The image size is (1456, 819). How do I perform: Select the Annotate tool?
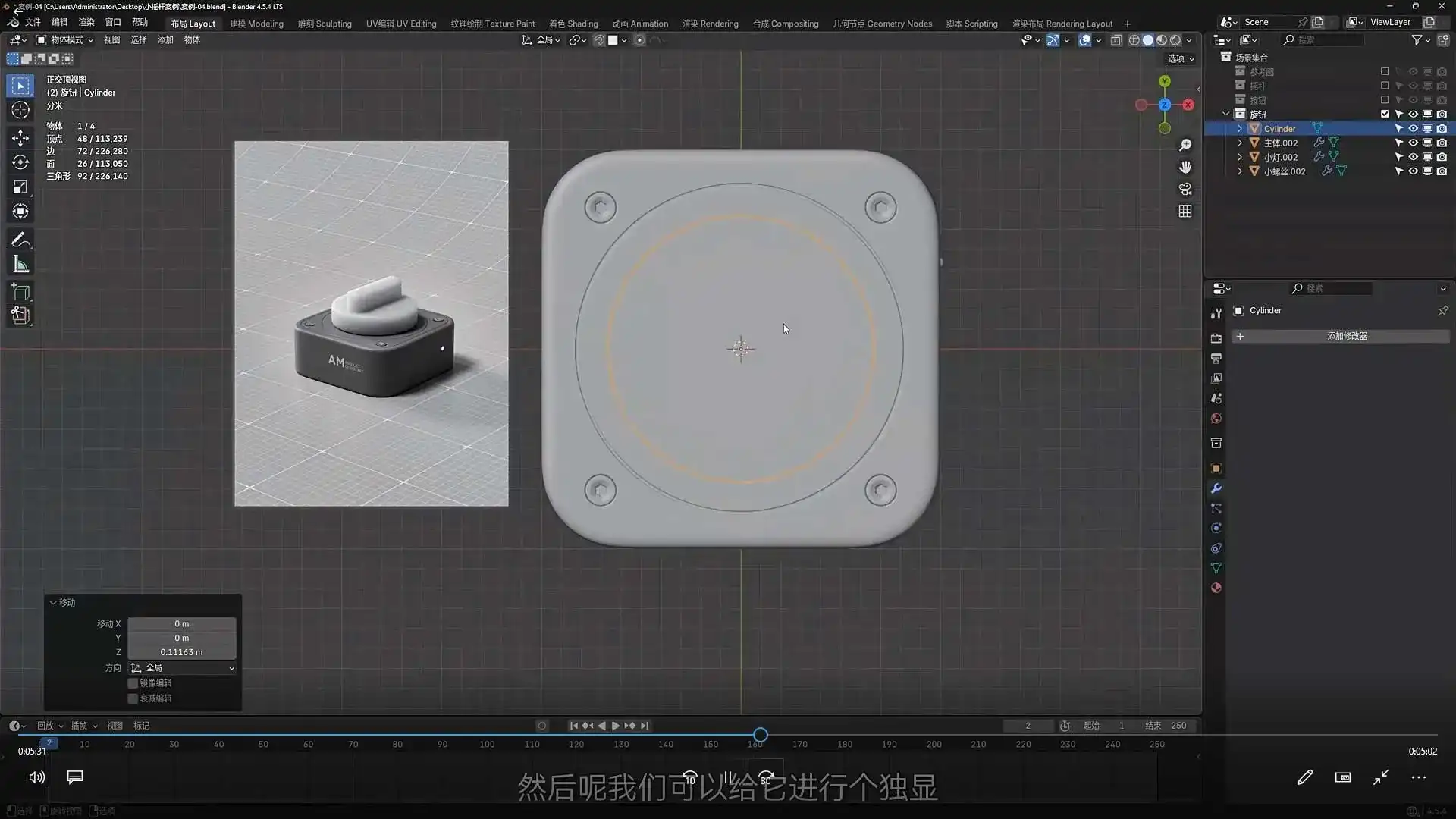pyautogui.click(x=20, y=240)
